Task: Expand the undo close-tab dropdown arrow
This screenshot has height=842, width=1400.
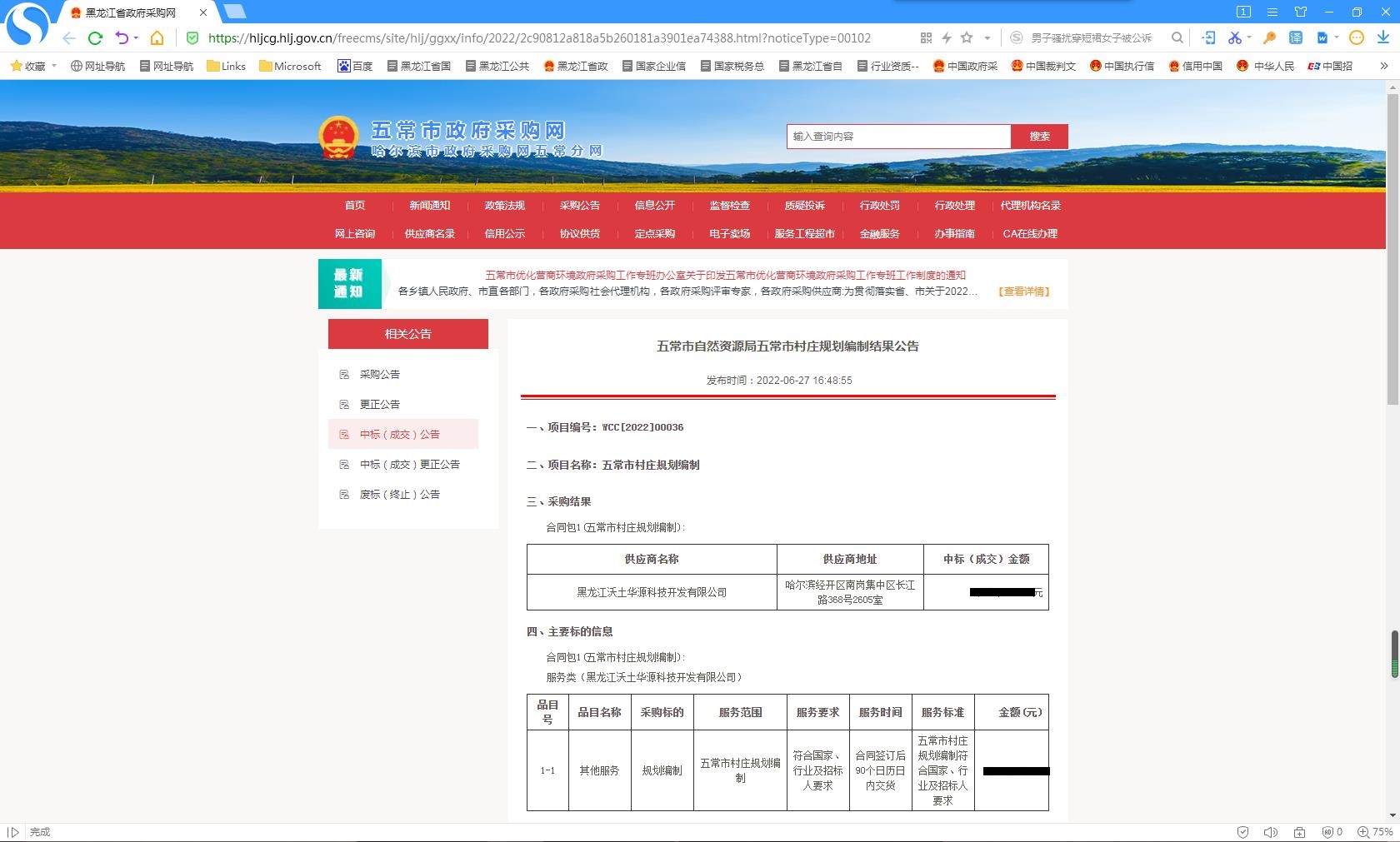Action: coord(136,37)
